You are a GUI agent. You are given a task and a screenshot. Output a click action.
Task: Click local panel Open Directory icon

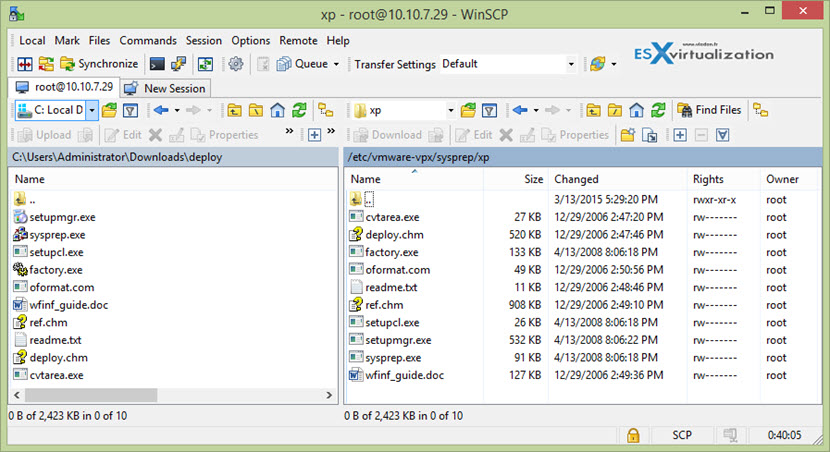[x=110, y=110]
